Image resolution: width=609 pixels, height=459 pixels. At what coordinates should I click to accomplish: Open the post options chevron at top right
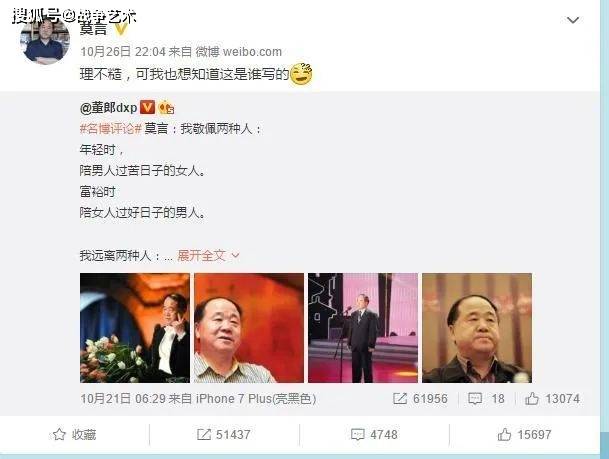tap(573, 20)
